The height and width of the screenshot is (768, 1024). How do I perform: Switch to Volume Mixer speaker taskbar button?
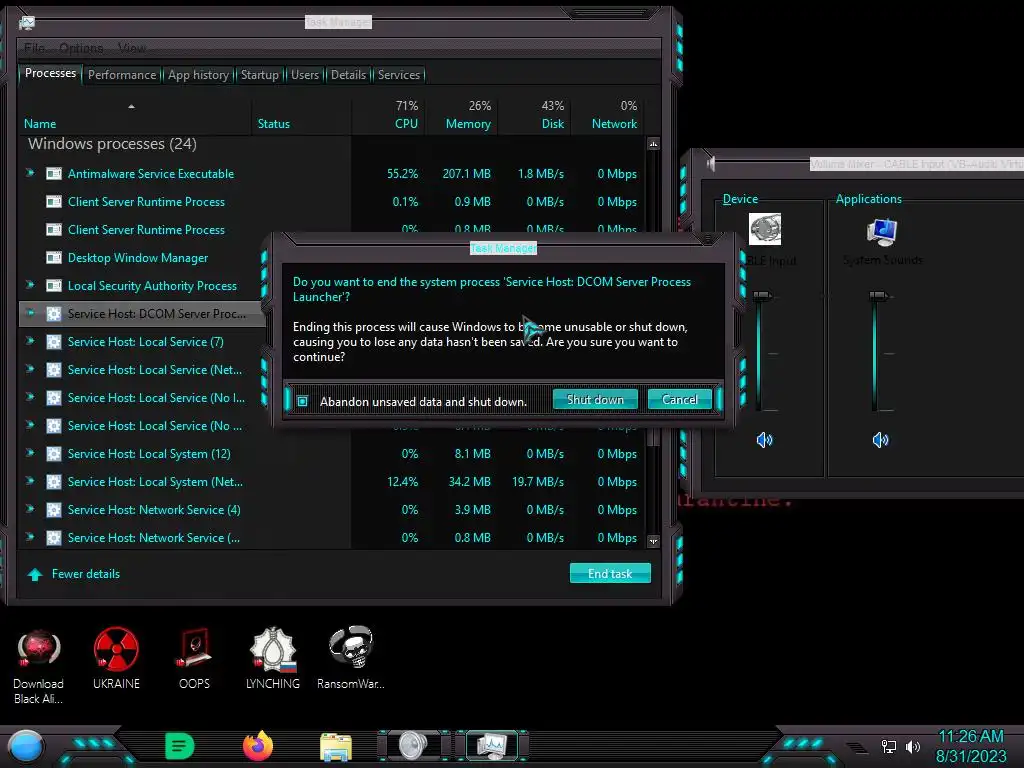[x=414, y=746]
